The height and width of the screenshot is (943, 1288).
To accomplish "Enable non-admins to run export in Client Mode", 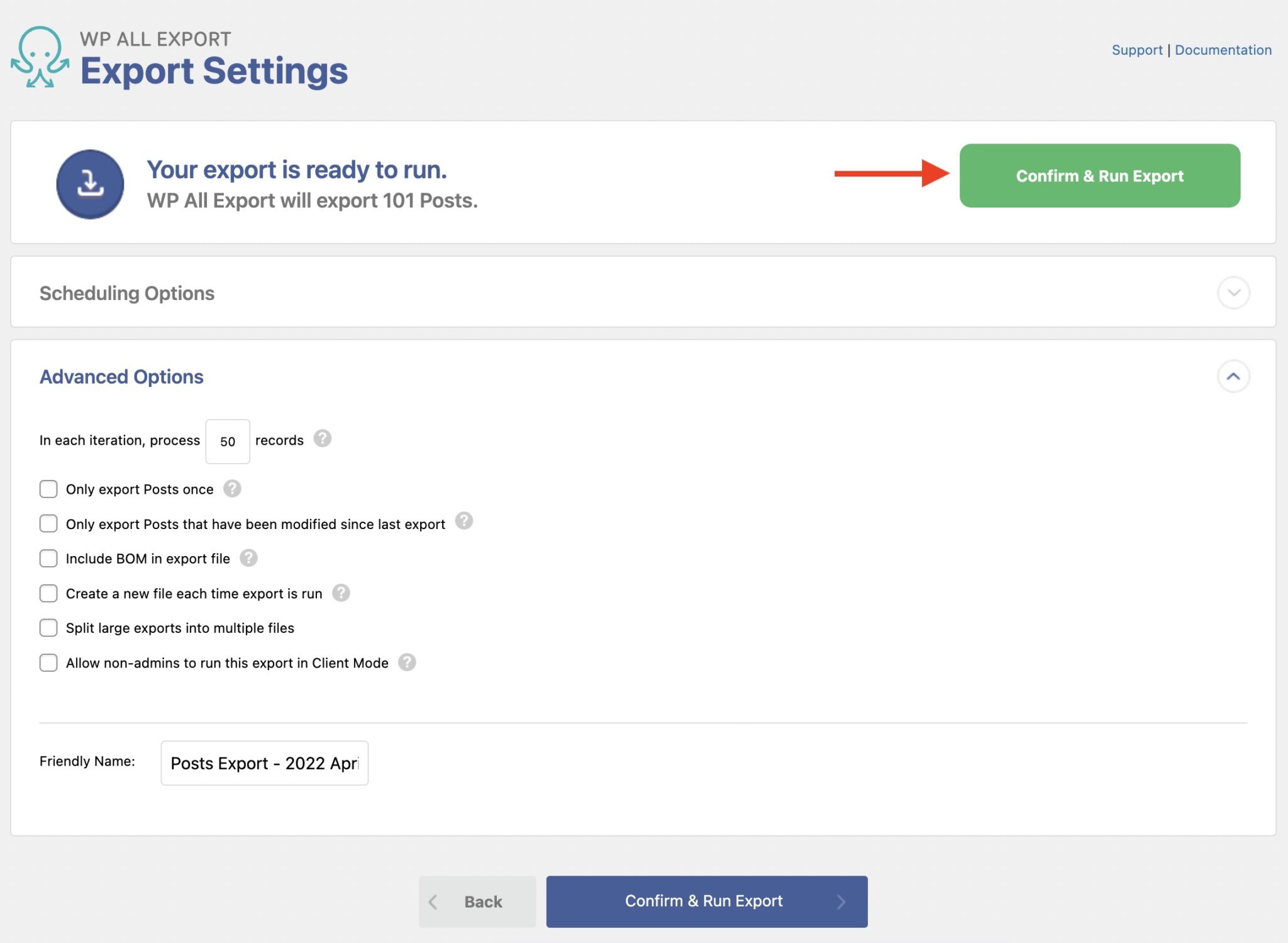I will (x=48, y=662).
